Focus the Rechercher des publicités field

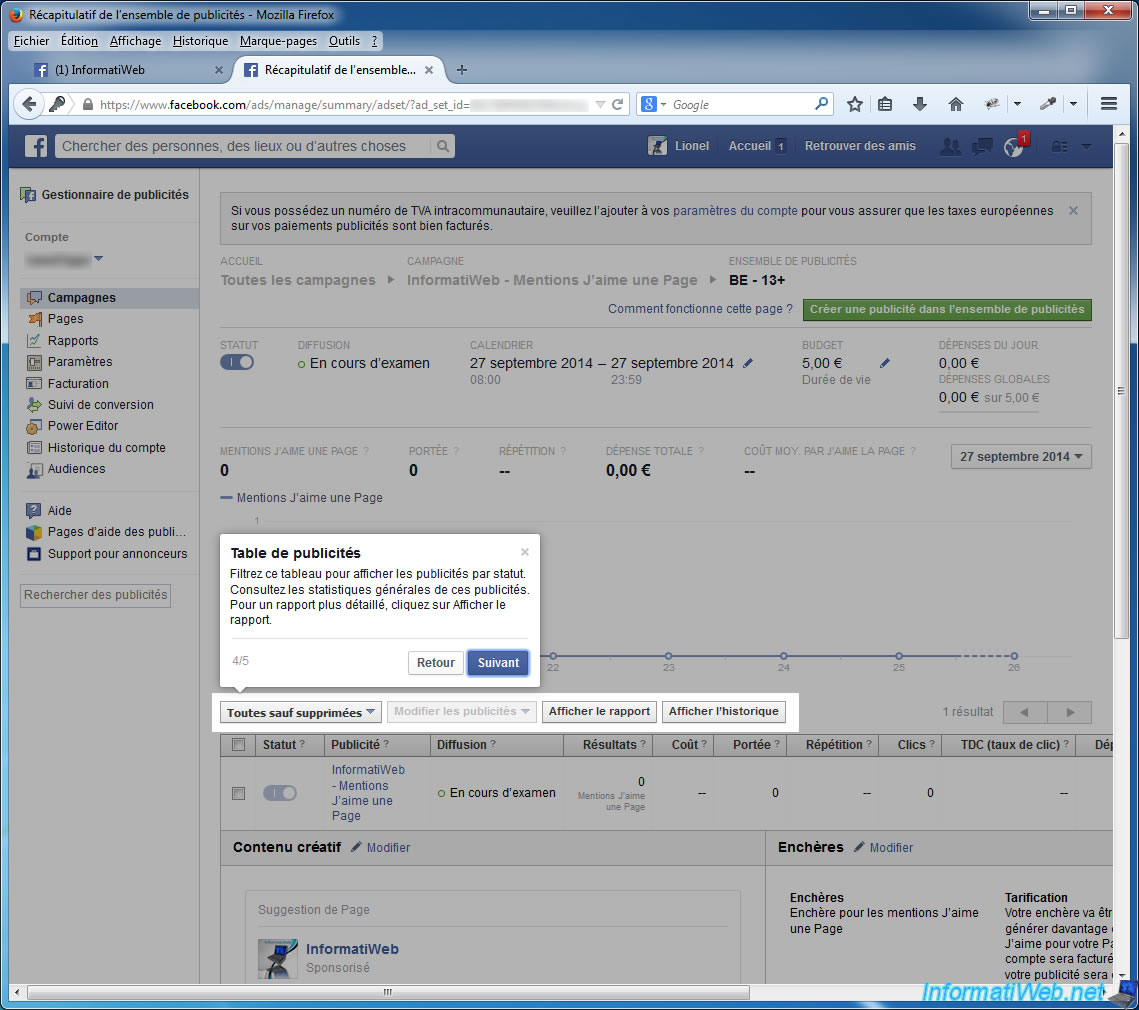pos(95,595)
